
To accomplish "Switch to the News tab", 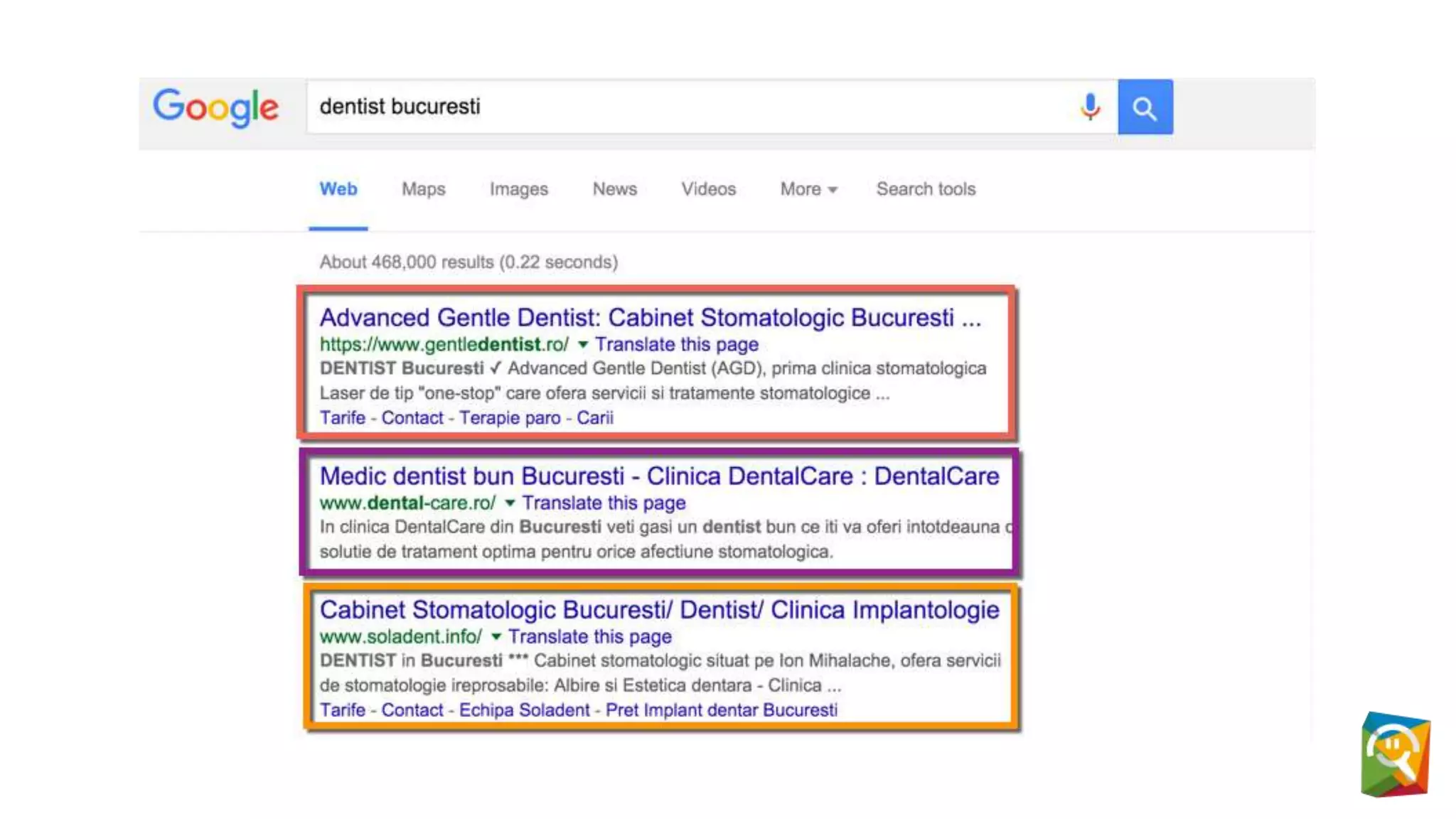I will pos(614,189).
